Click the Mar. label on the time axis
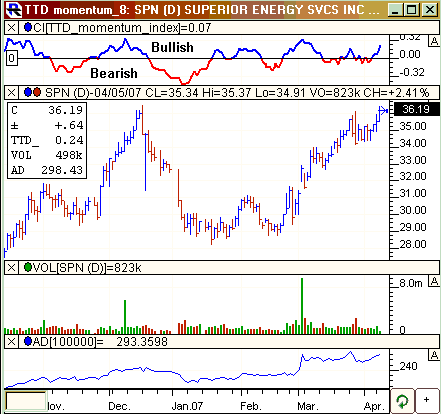 point(308,406)
